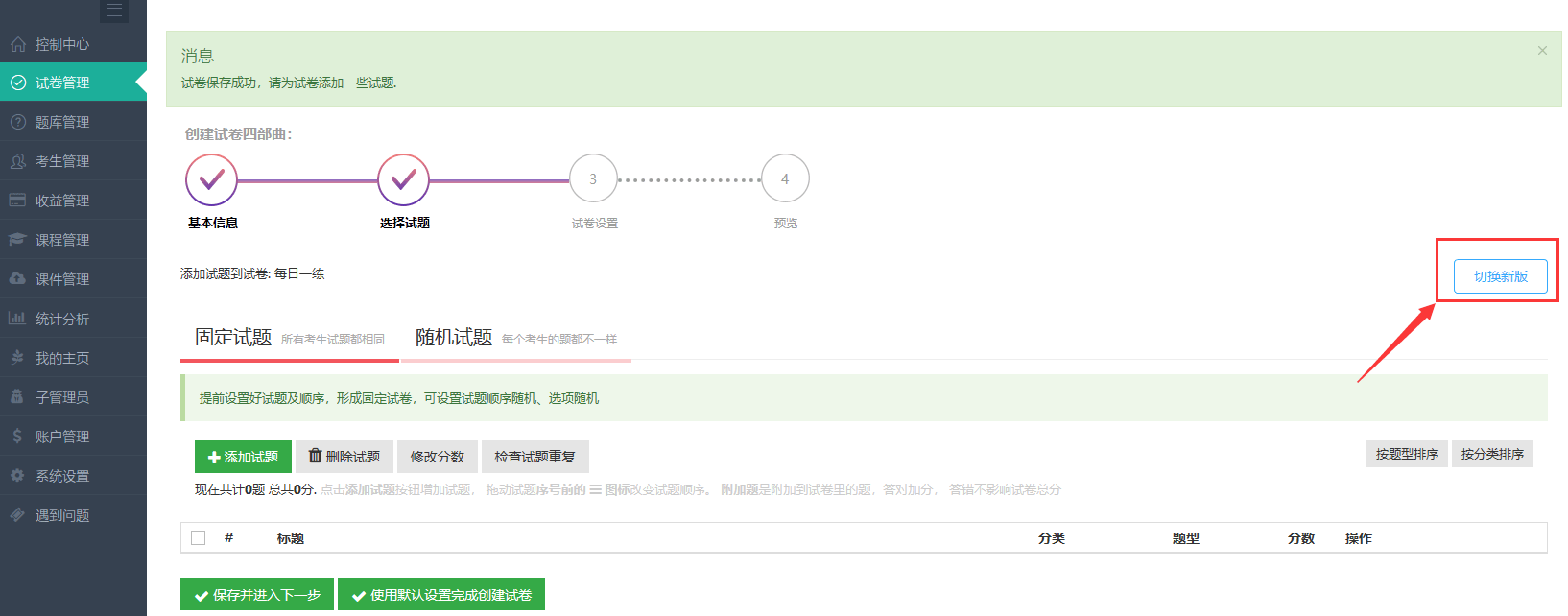
Task: Click the hamburger menu icon in sidebar
Action: [113, 12]
